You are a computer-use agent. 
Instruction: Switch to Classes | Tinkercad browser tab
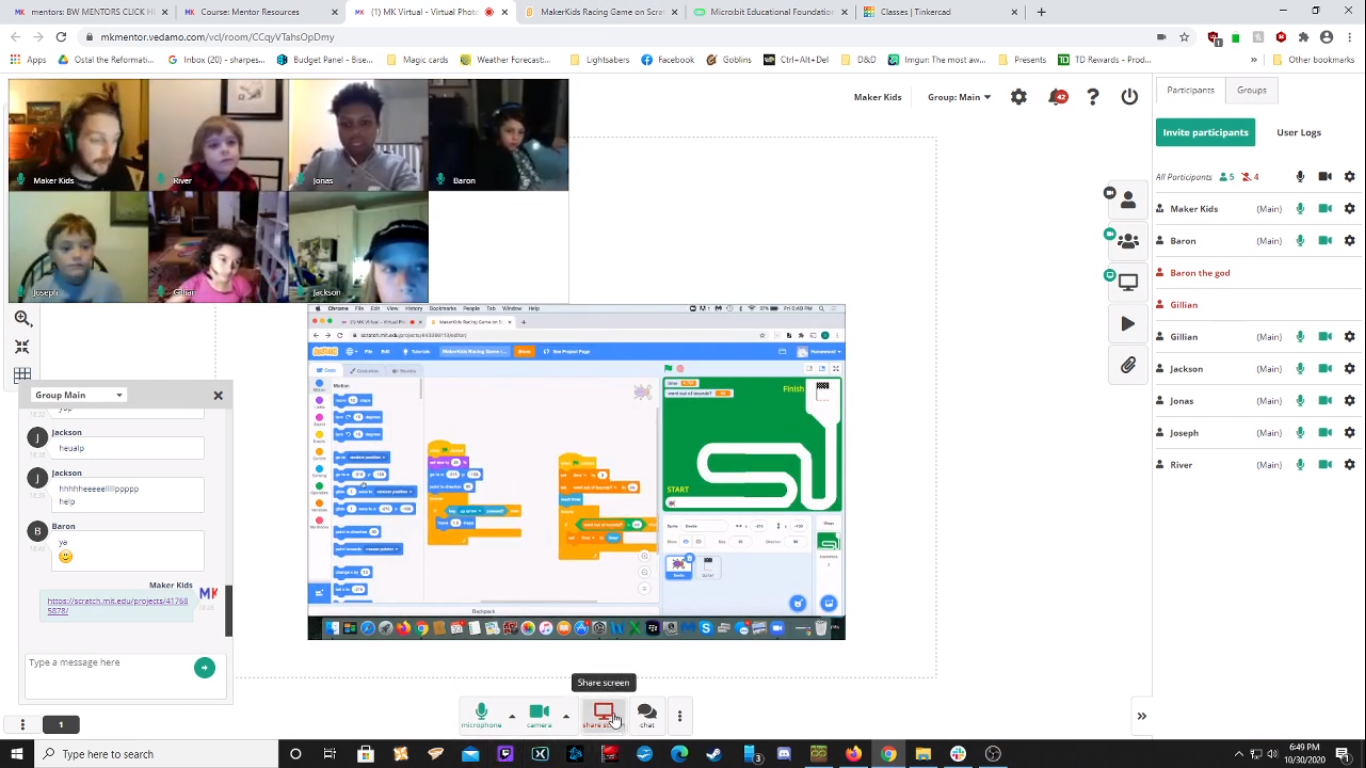[x=940, y=12]
